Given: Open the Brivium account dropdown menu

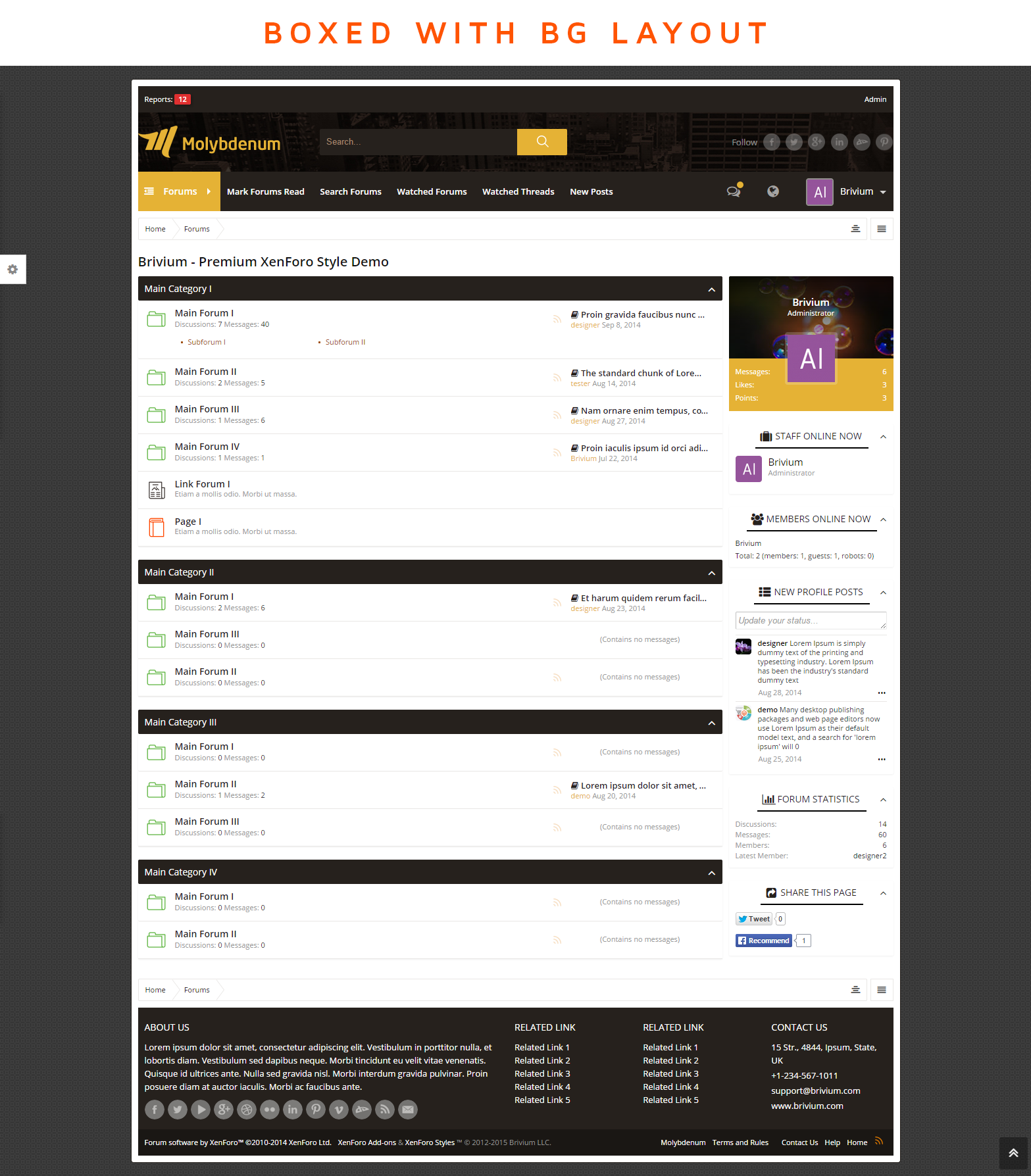Looking at the screenshot, I should 847,191.
